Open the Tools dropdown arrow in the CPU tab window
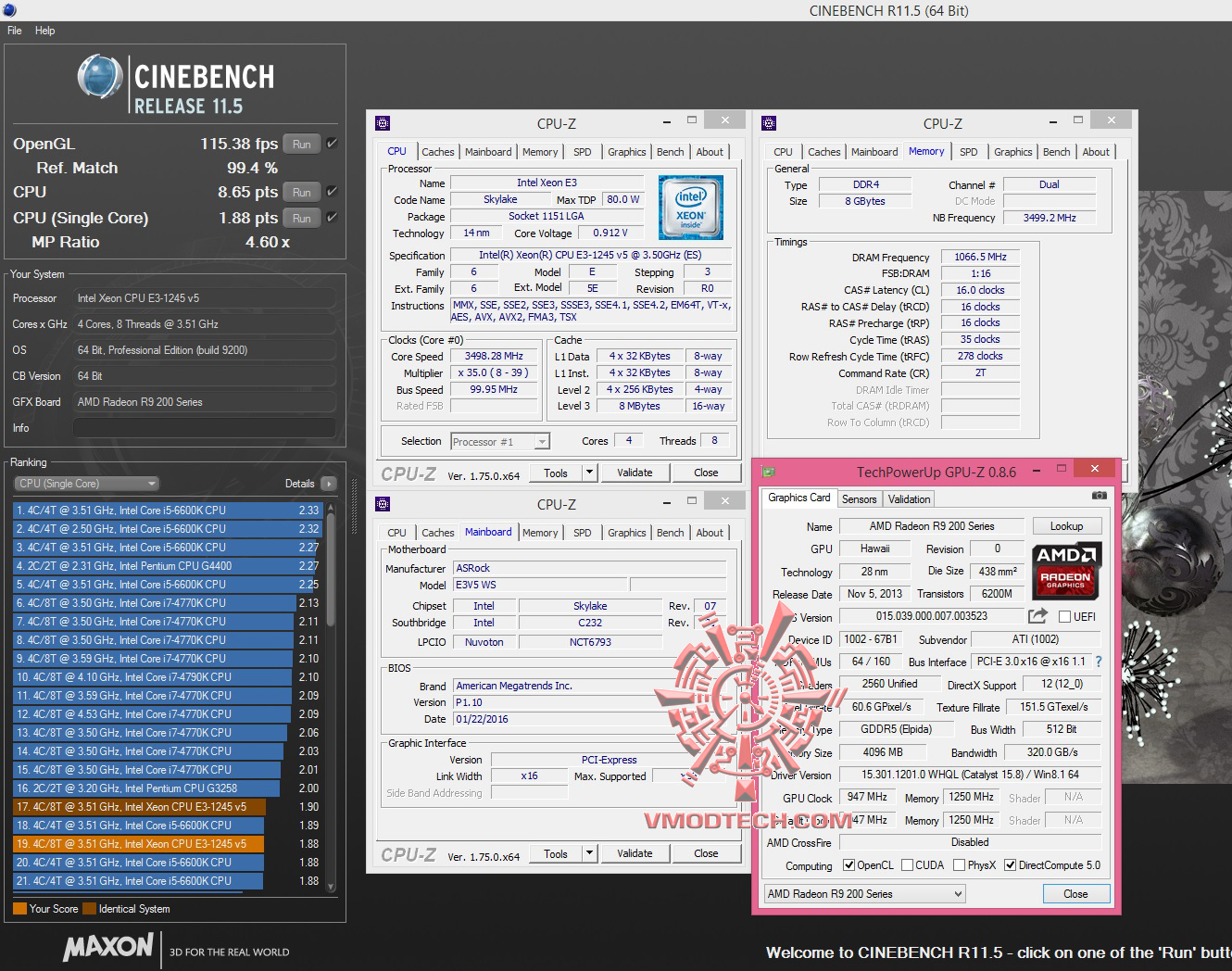 [589, 473]
